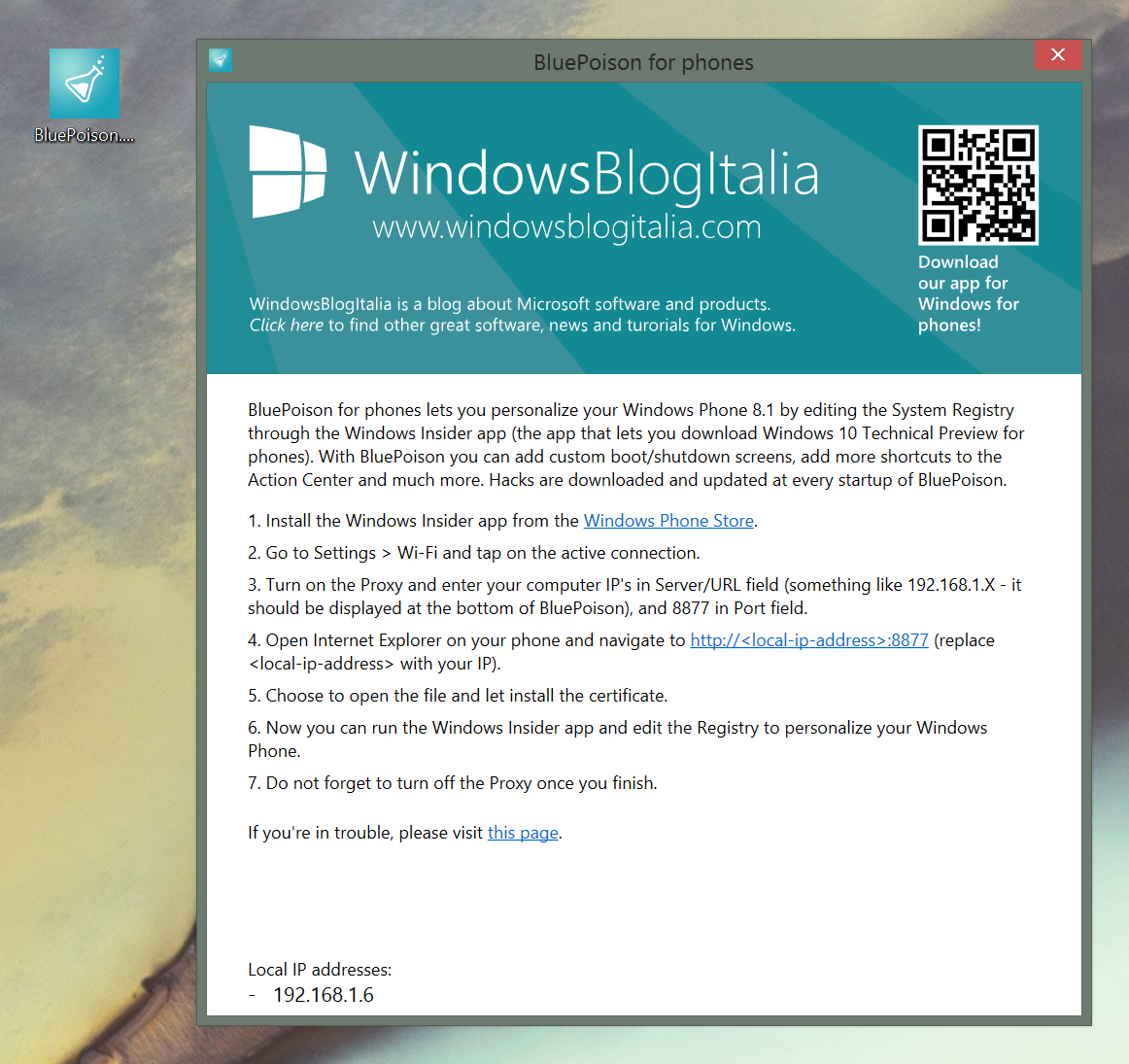Click the 'Local IP addresses:' label

pyautogui.click(x=320, y=970)
